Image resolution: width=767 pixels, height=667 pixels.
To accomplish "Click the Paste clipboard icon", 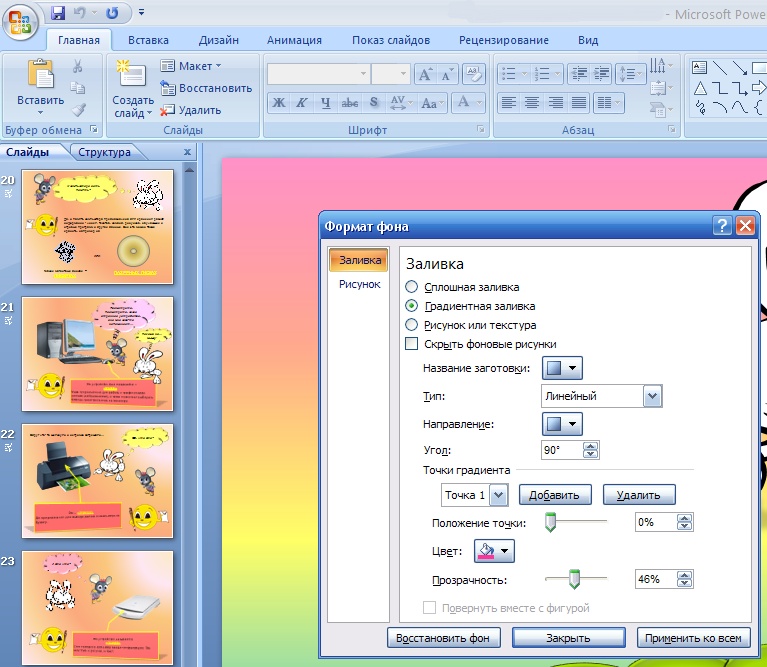I will point(40,76).
